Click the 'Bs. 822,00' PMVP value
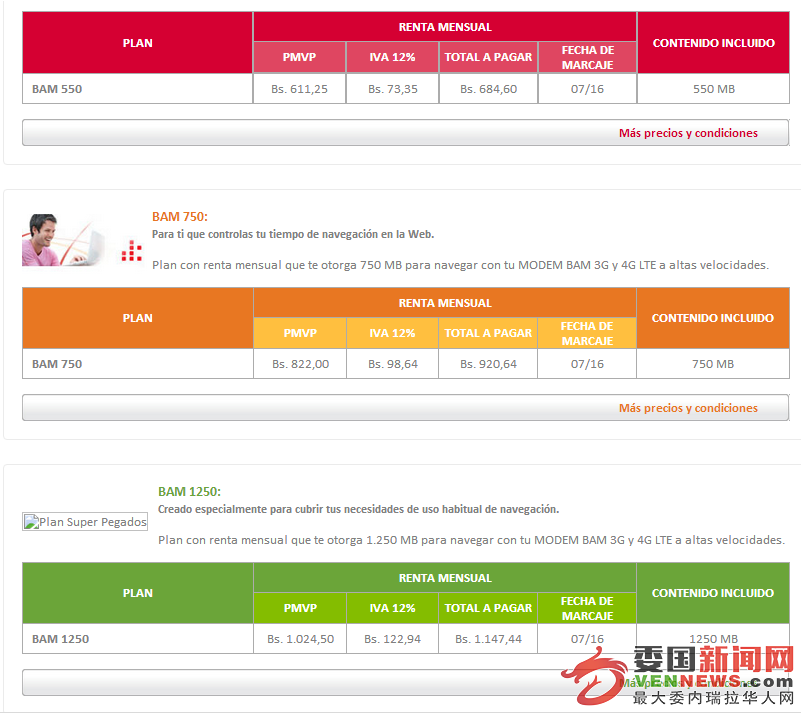This screenshot has width=801, height=713. pyautogui.click(x=300, y=364)
